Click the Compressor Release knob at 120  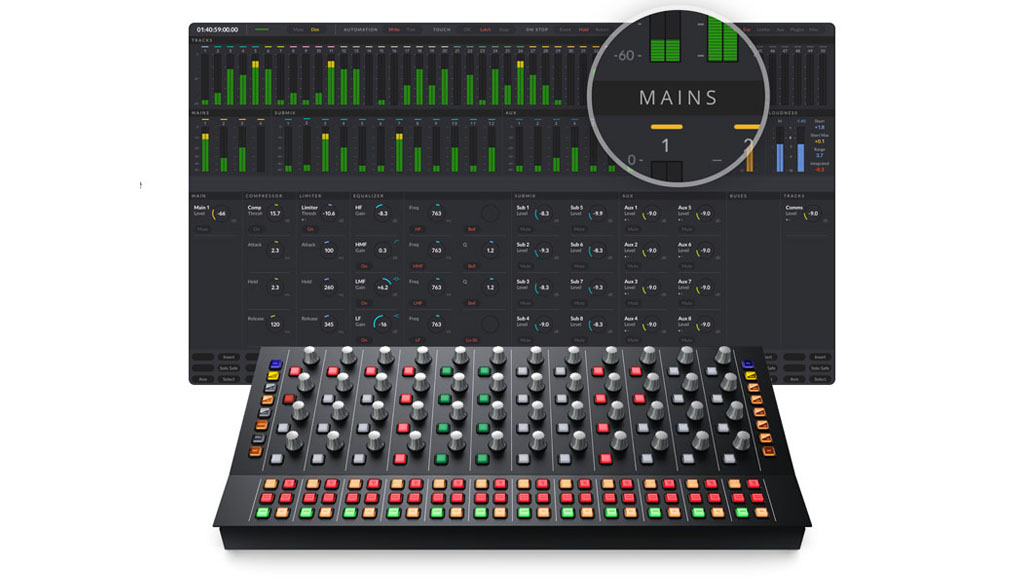pyautogui.click(x=275, y=324)
